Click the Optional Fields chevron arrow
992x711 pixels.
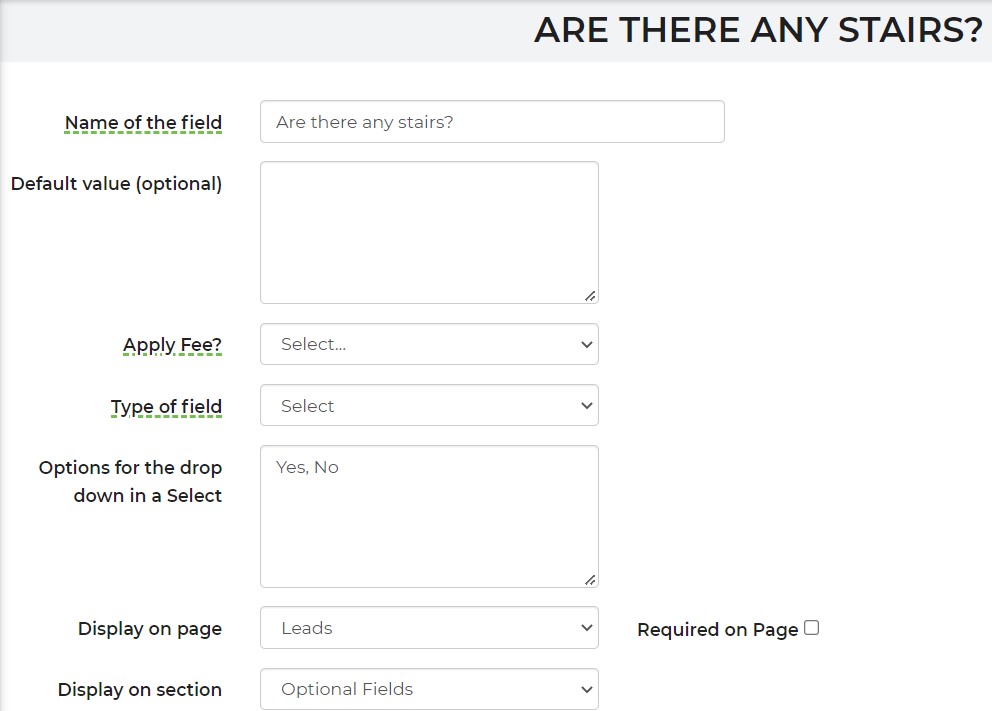click(x=586, y=689)
